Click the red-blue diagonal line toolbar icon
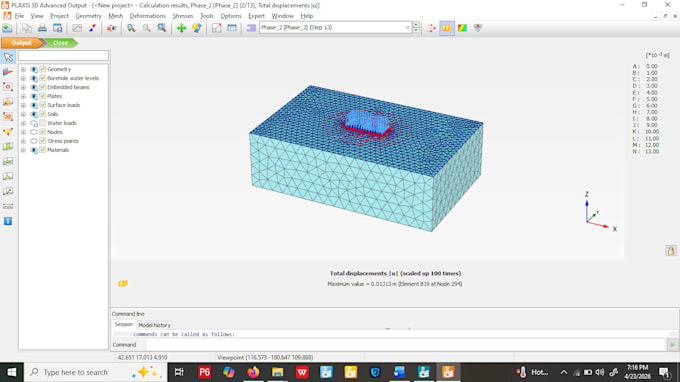The width and height of the screenshot is (680, 382). [x=92, y=28]
